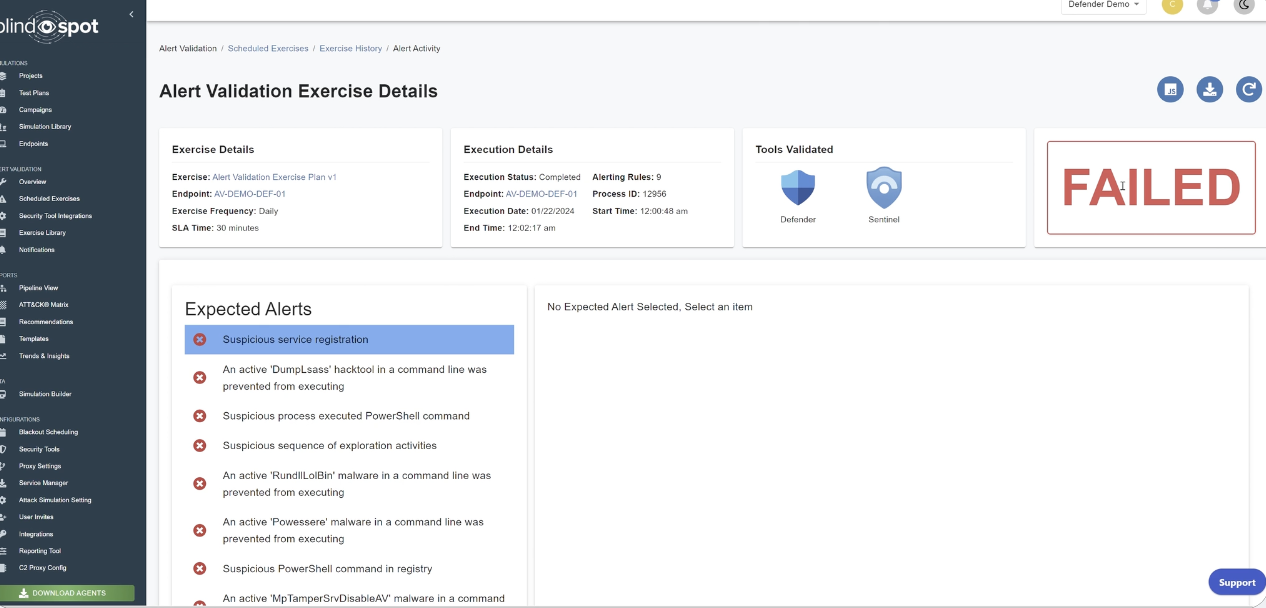The height and width of the screenshot is (608, 1266).
Task: Collapse the sidebar with chevron arrow
Action: (132, 14)
